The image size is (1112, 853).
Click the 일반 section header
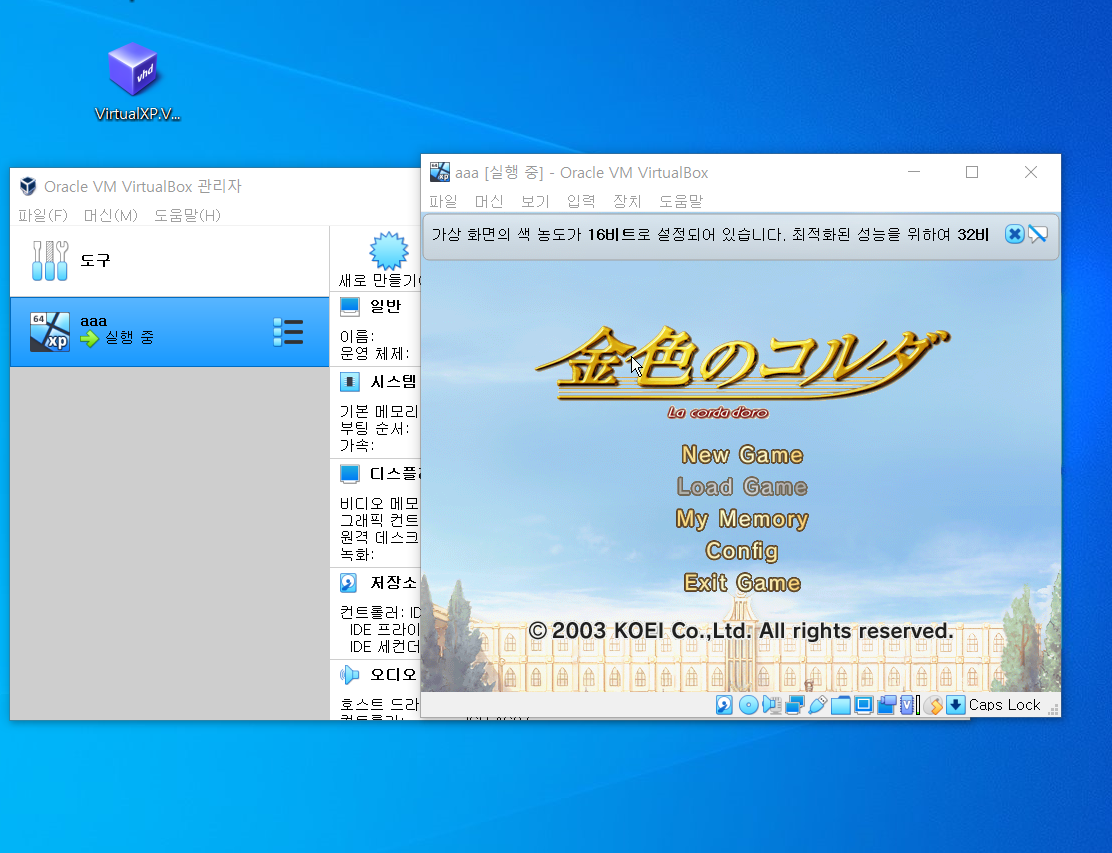click(x=386, y=306)
